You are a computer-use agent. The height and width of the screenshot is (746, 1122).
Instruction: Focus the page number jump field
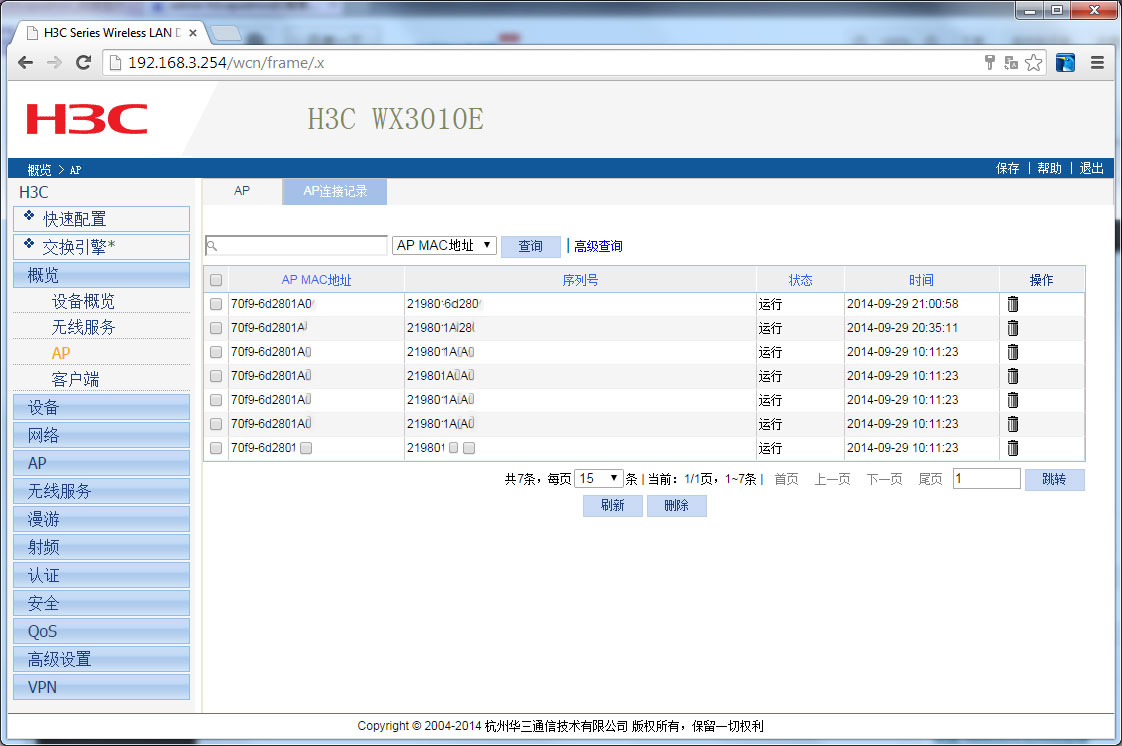pos(987,478)
